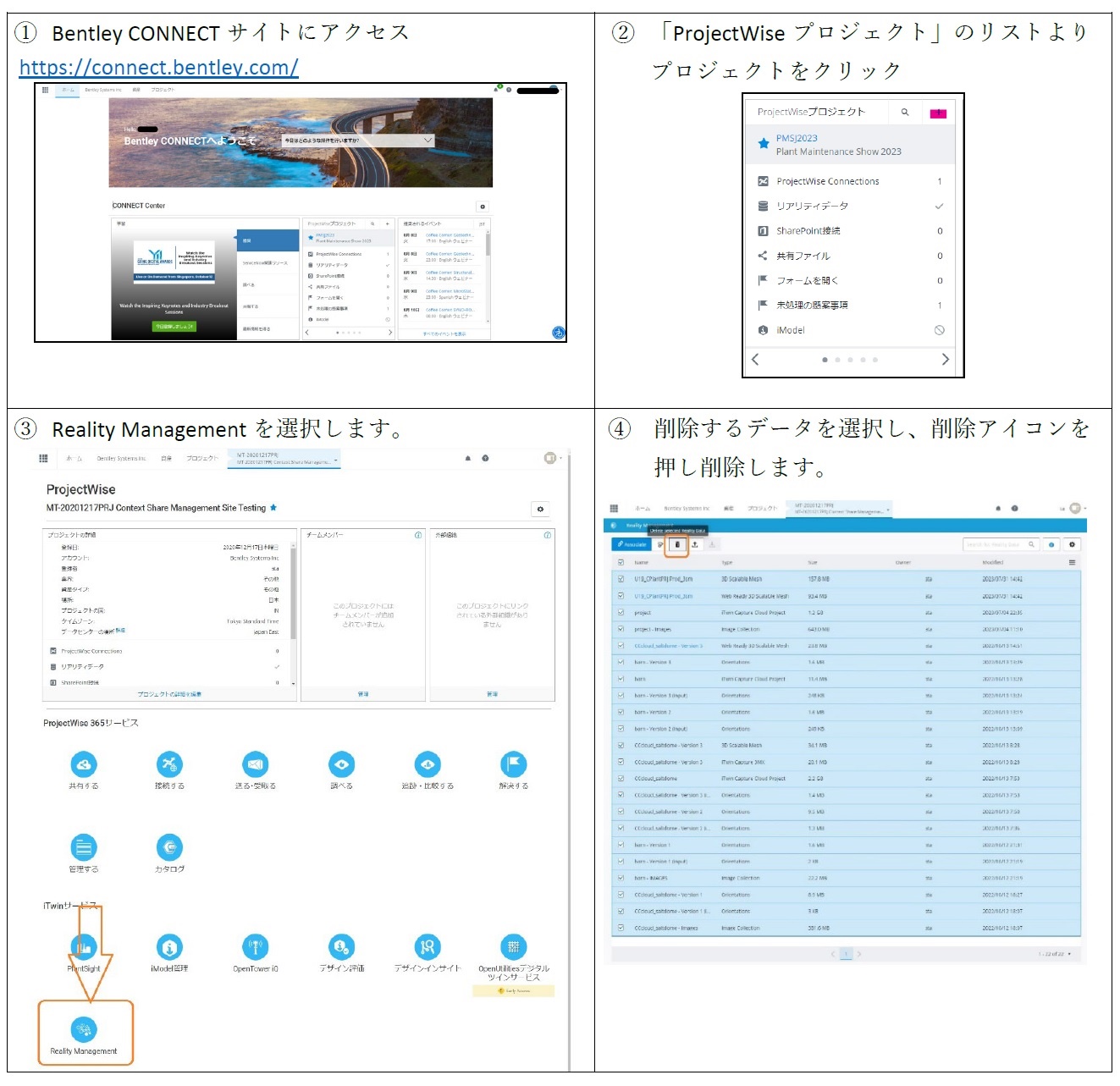Select SharePoint接続 row in project list
The width and height of the screenshot is (1120, 1086).
click(x=850, y=230)
